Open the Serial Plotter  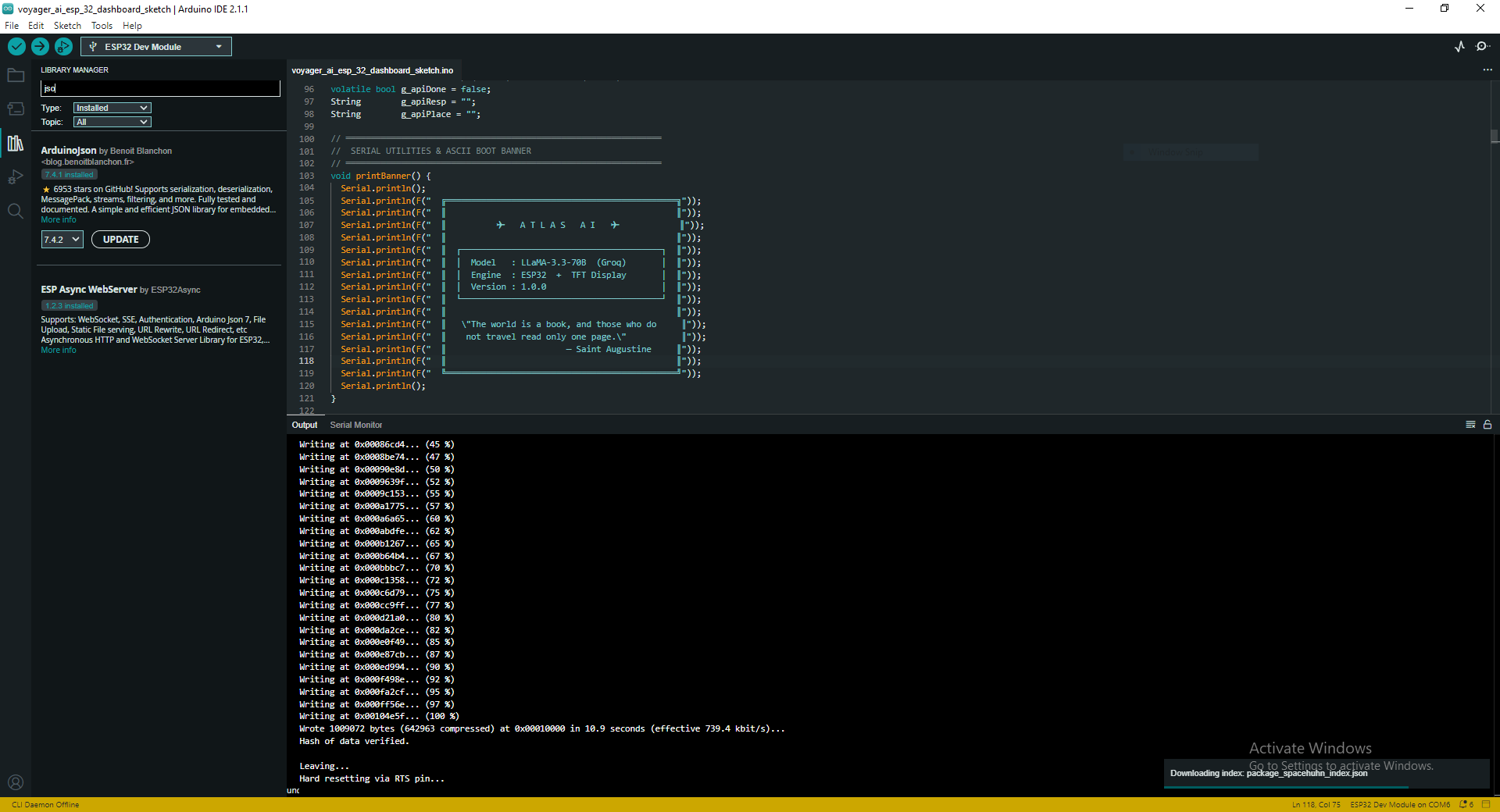pyautogui.click(x=1459, y=47)
